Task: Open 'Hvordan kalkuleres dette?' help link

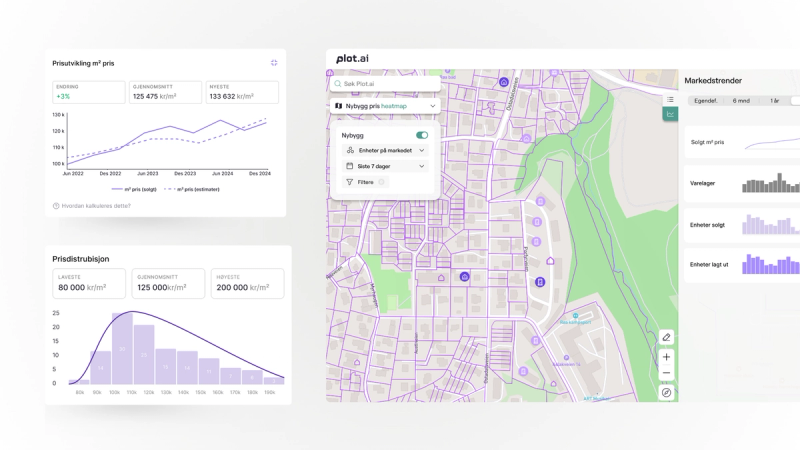Action: pyautogui.click(x=94, y=206)
